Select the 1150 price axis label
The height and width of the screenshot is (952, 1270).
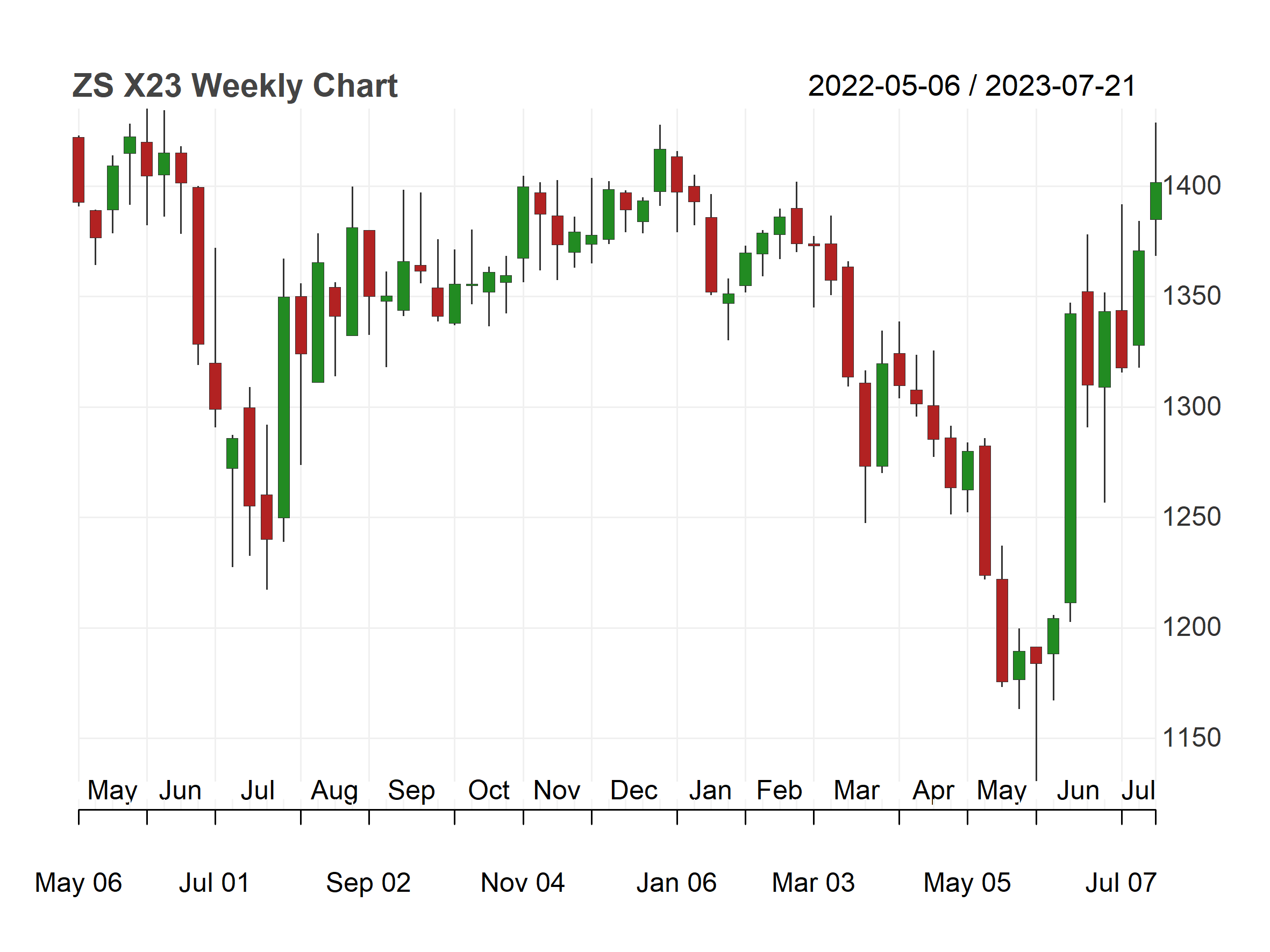click(1191, 738)
